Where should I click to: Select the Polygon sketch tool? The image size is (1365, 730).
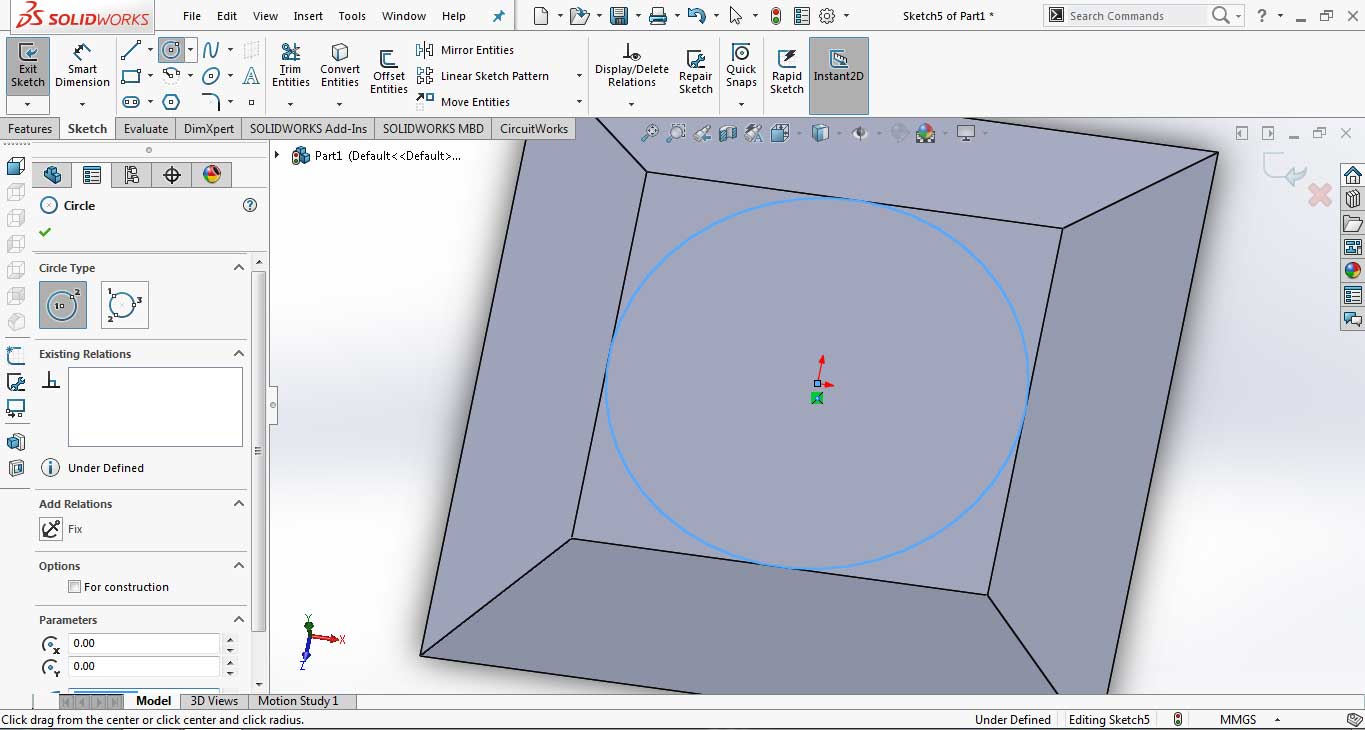171,102
